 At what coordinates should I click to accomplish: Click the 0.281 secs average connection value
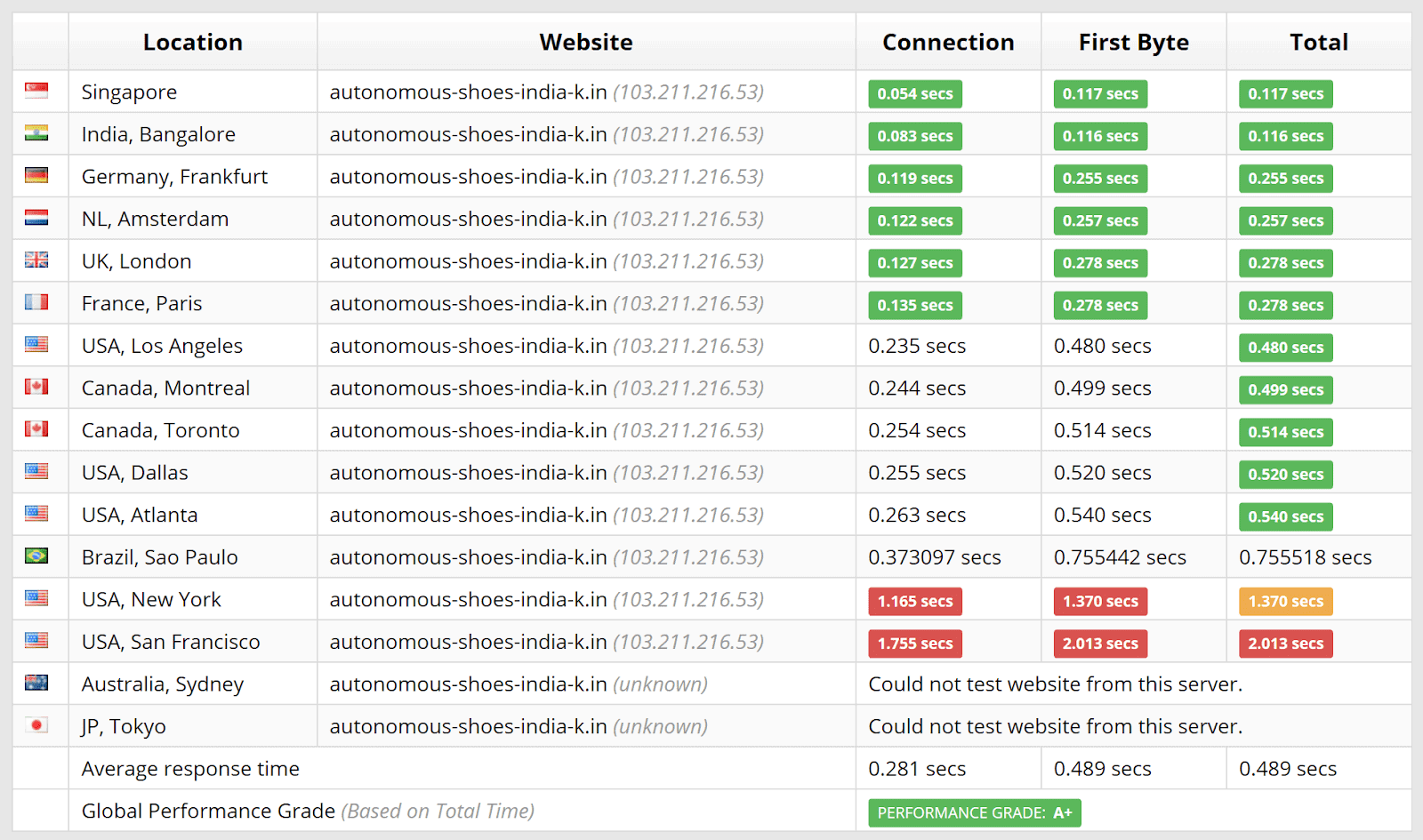917,769
